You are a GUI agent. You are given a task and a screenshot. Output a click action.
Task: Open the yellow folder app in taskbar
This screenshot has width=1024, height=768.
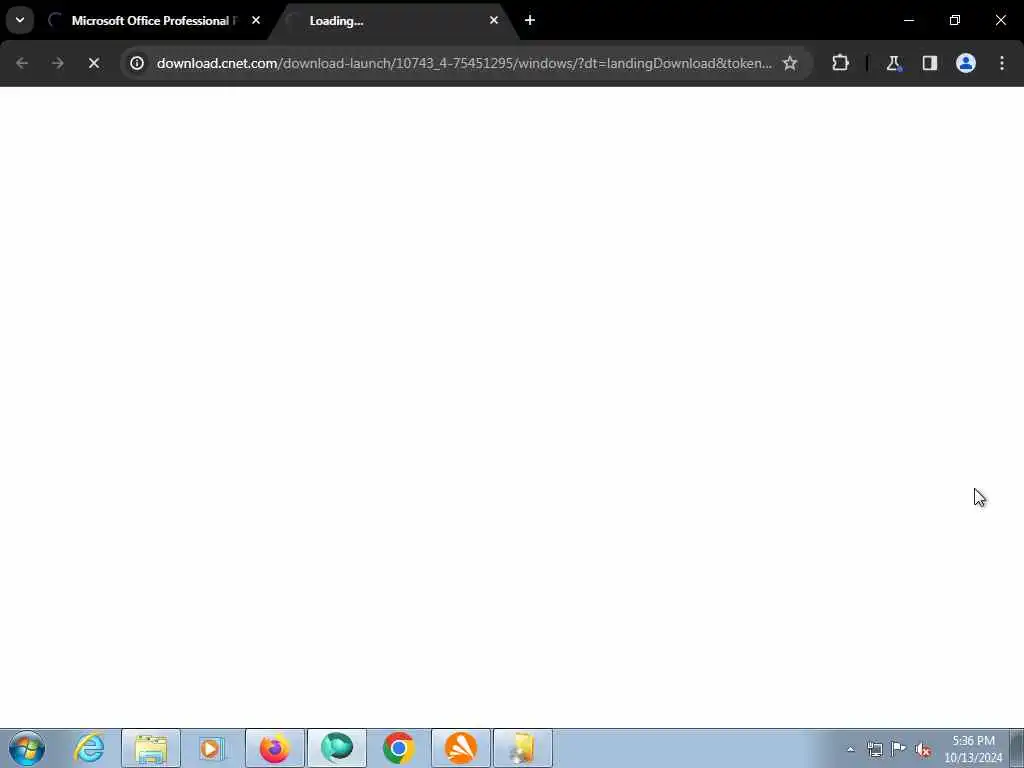pos(522,748)
